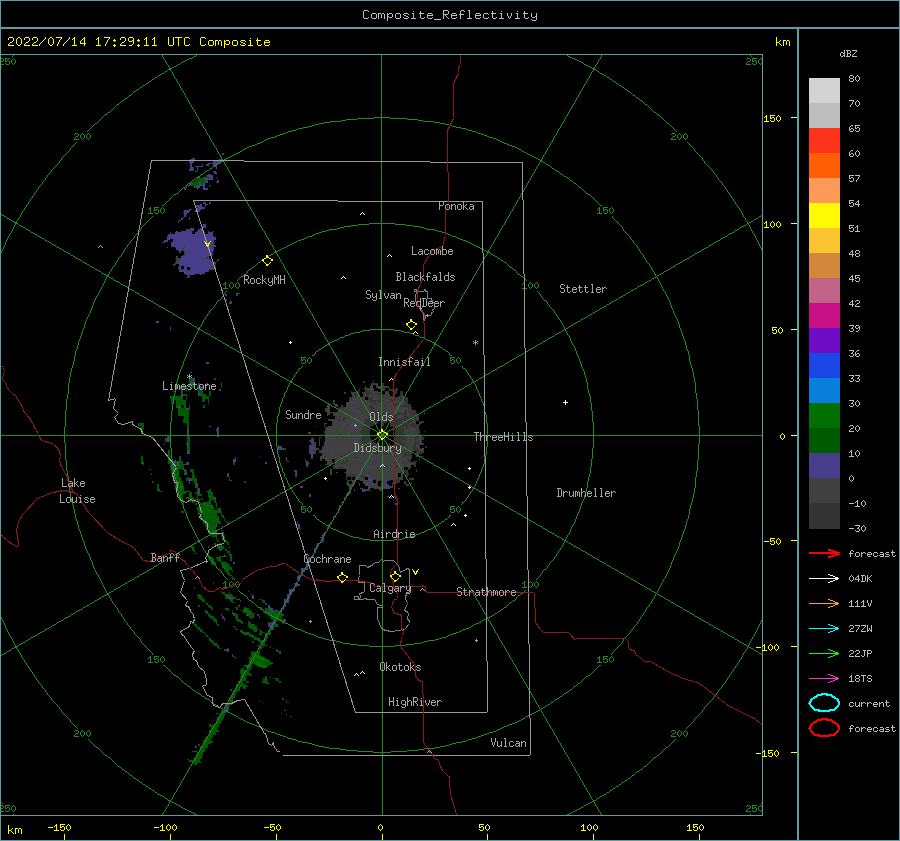Select the indigo 10 dBZ swatch
The width and height of the screenshot is (900, 841).
824,465
